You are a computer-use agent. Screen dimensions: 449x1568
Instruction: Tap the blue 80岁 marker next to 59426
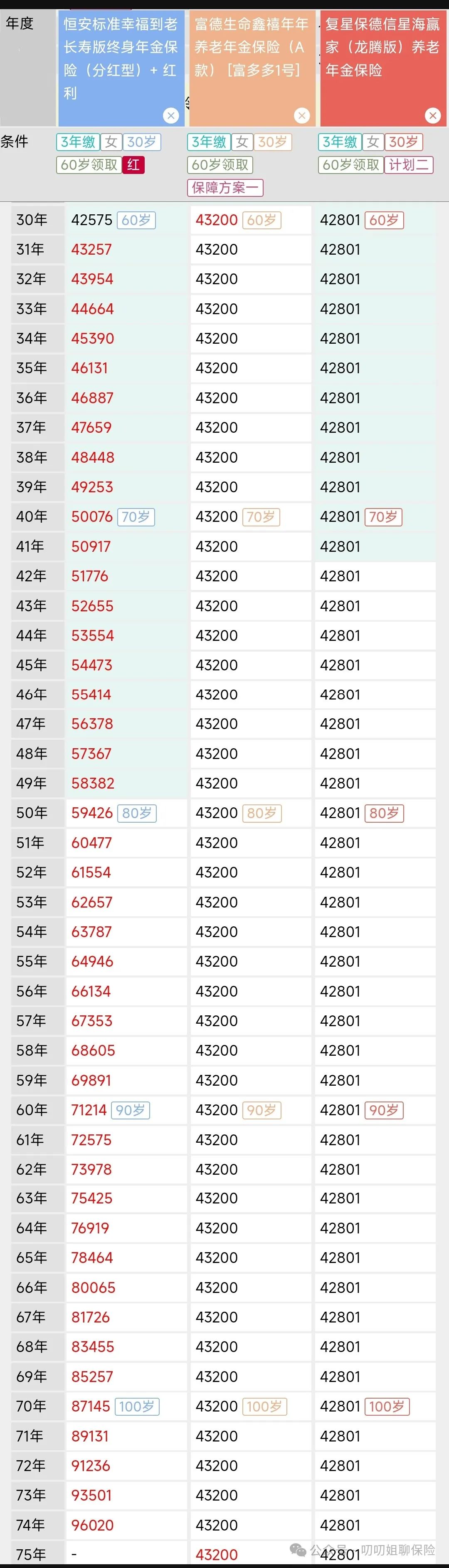point(137,813)
